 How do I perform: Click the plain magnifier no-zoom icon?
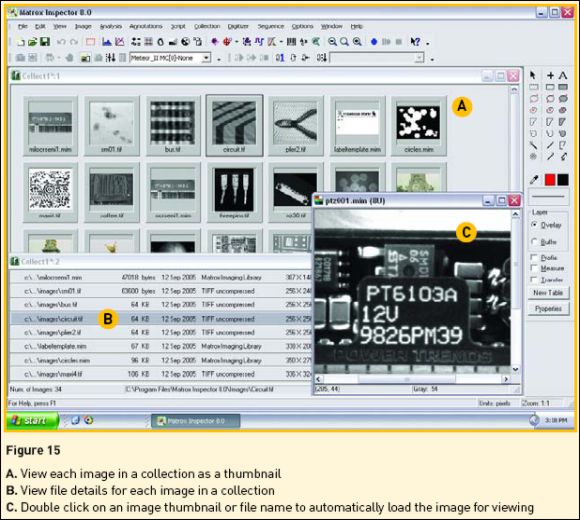344,42
